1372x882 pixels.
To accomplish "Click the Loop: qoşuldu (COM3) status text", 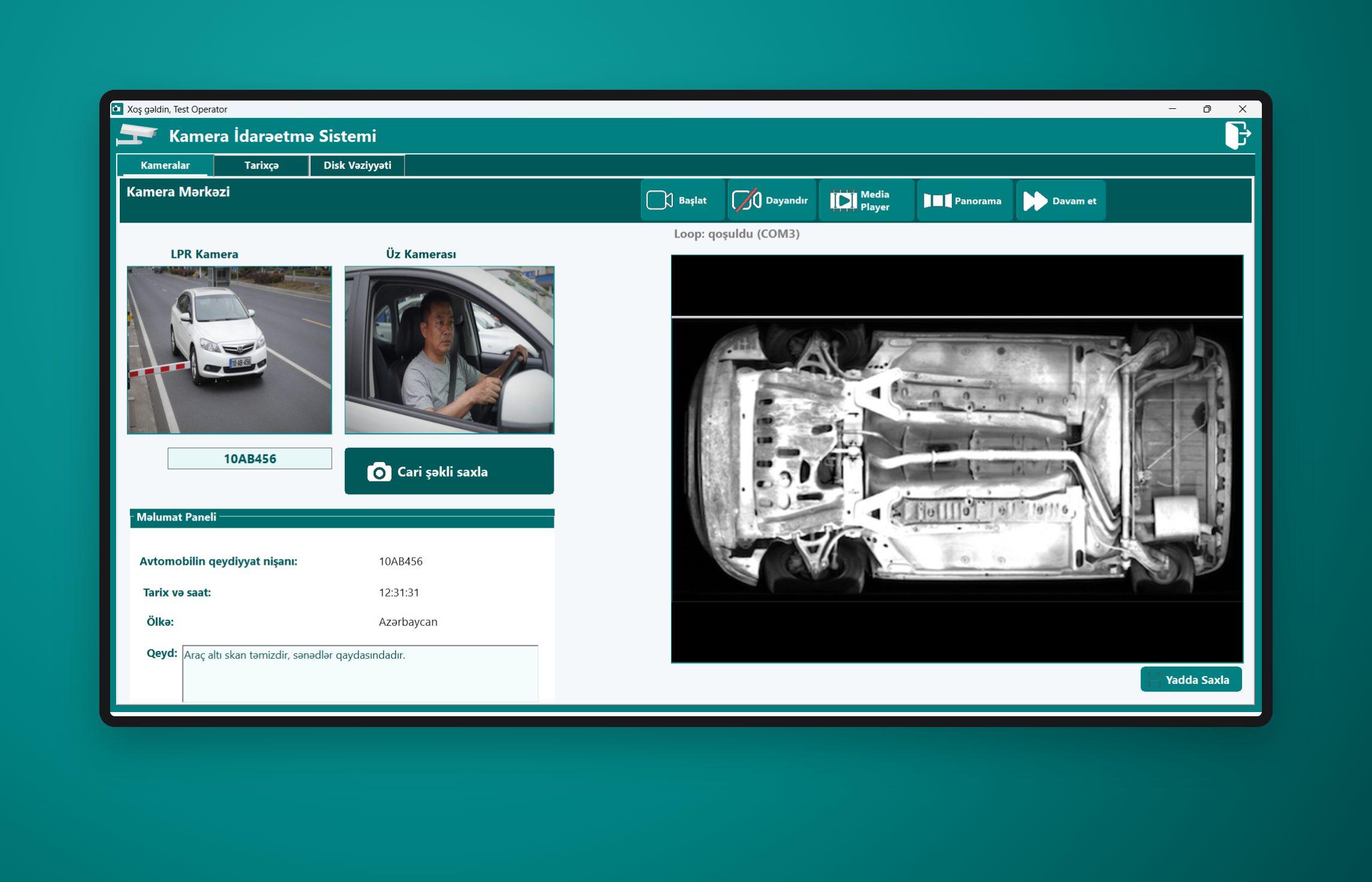I will (x=737, y=234).
